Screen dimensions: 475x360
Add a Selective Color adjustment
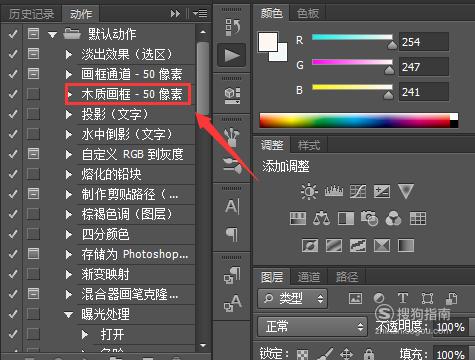[382, 246]
